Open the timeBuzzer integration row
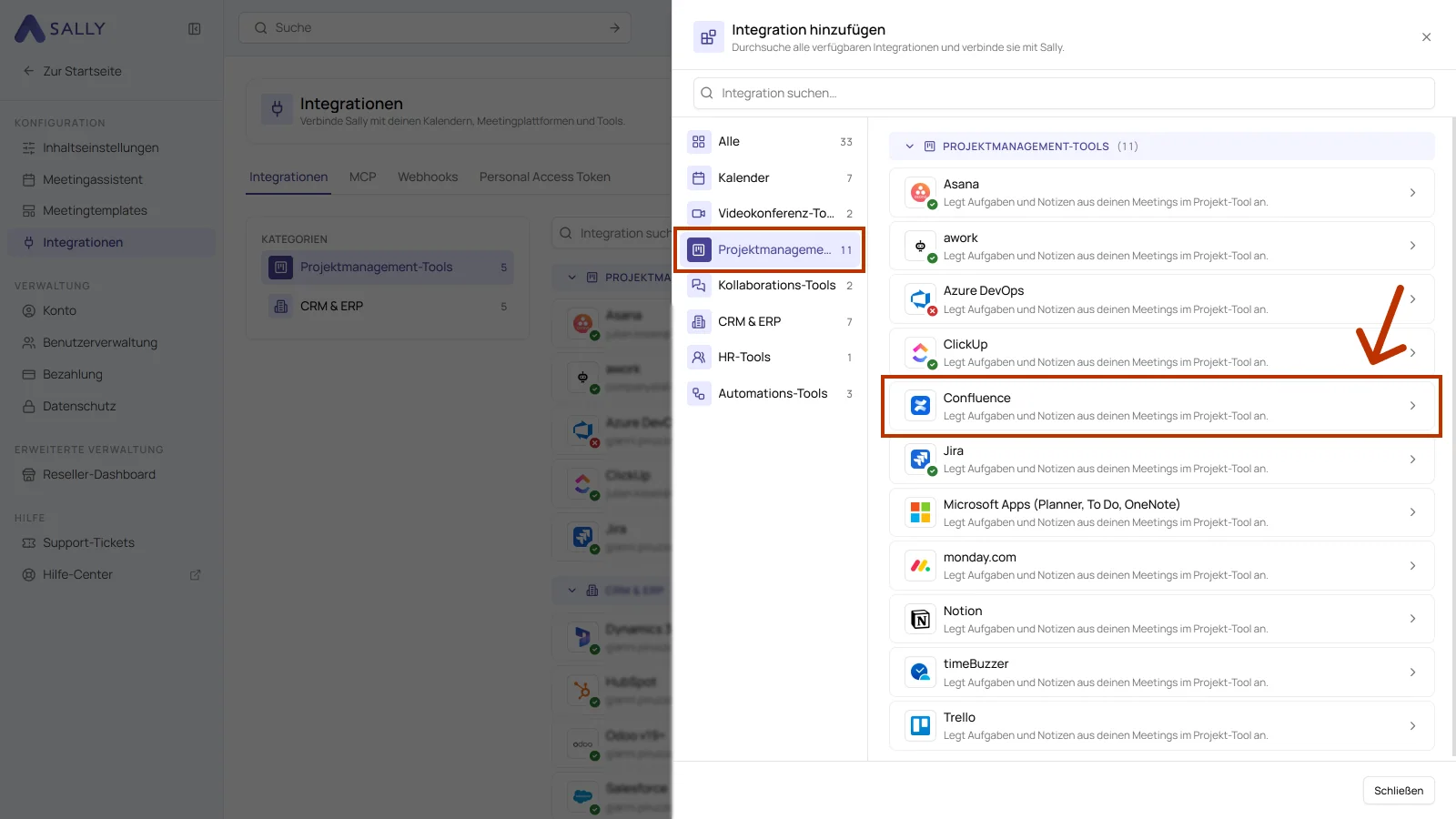Image resolution: width=1456 pixels, height=819 pixels. 1162,672
